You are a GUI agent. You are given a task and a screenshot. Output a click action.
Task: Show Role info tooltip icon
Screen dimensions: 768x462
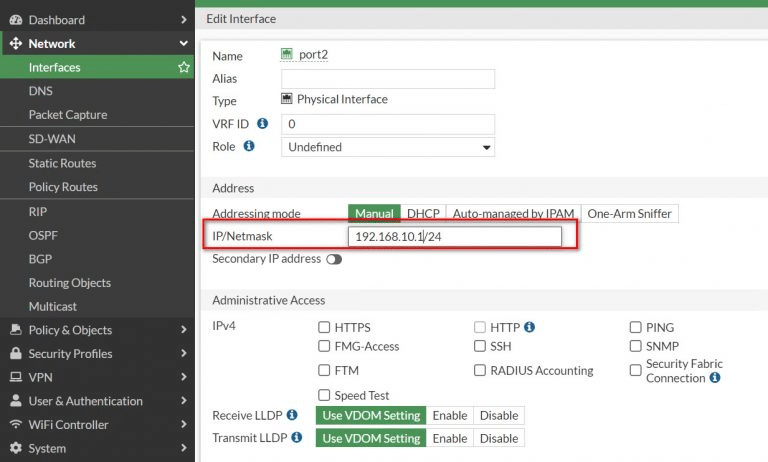(249, 146)
